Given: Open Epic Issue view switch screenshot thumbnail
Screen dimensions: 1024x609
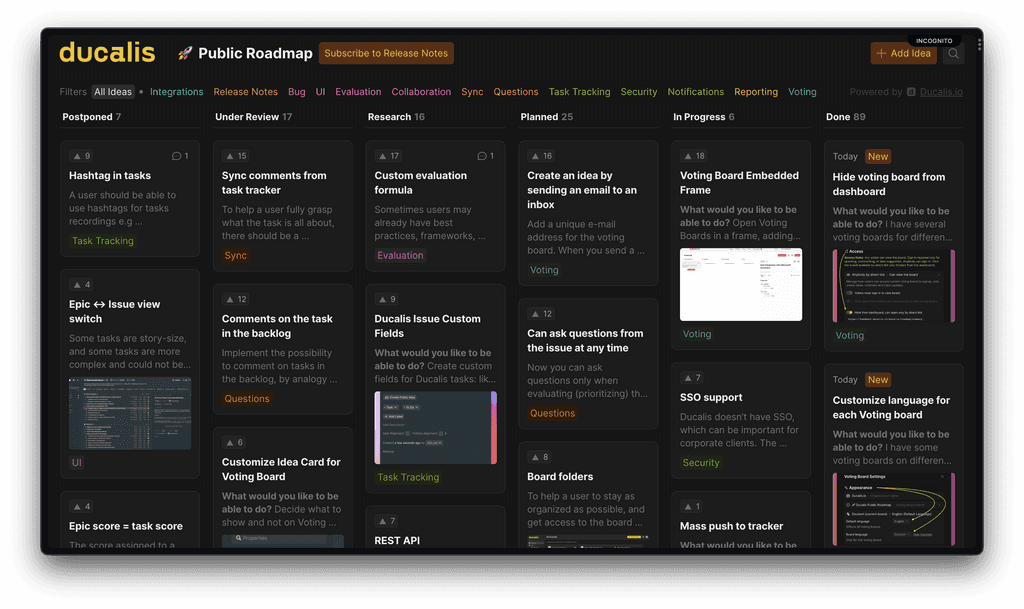Looking at the screenshot, I should 130,413.
